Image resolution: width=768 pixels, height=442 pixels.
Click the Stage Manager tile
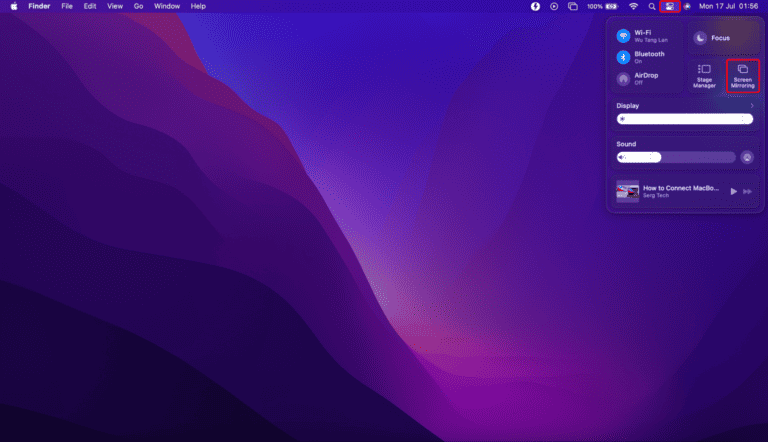pyautogui.click(x=704, y=75)
